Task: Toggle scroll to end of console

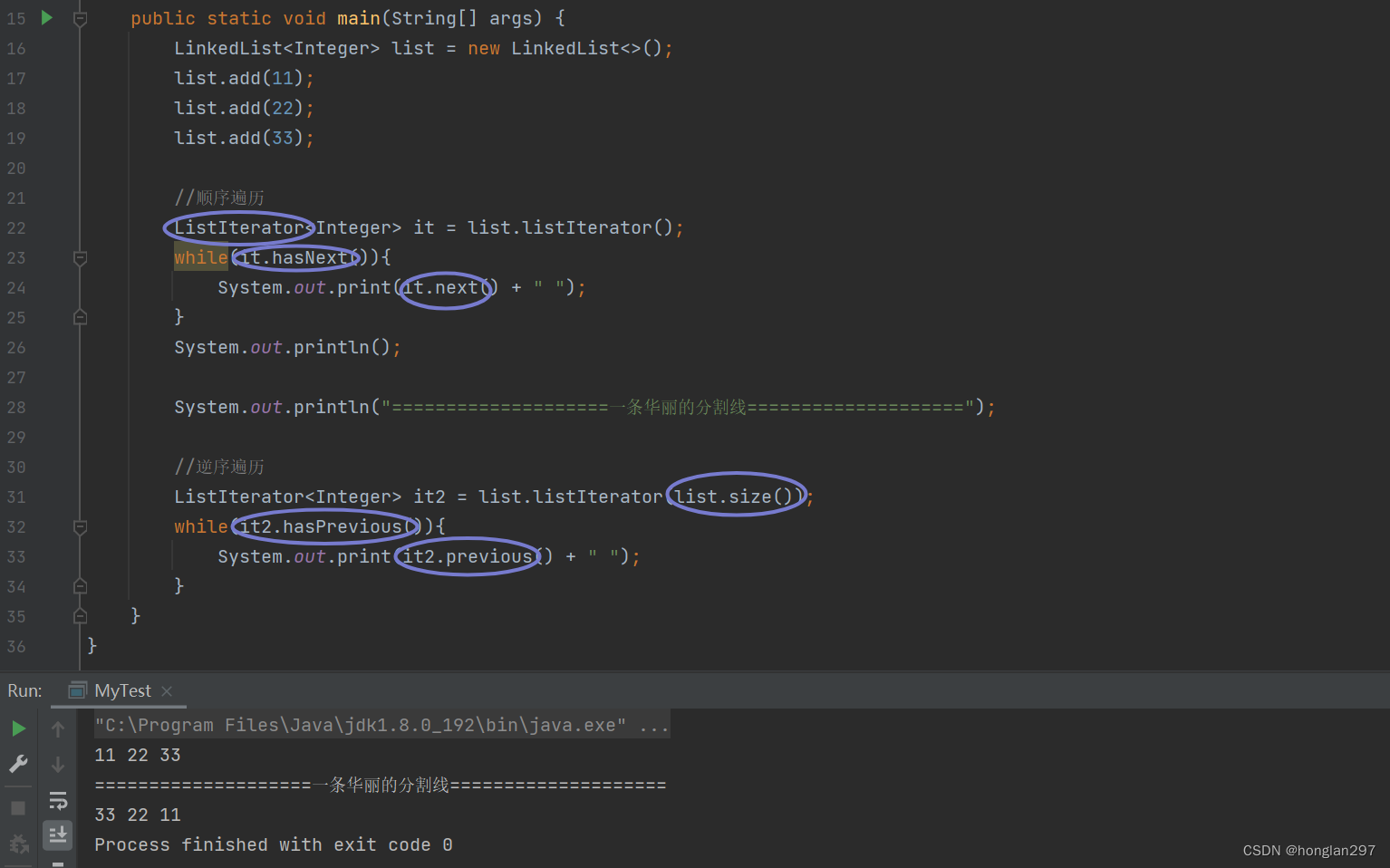Action: [x=58, y=834]
